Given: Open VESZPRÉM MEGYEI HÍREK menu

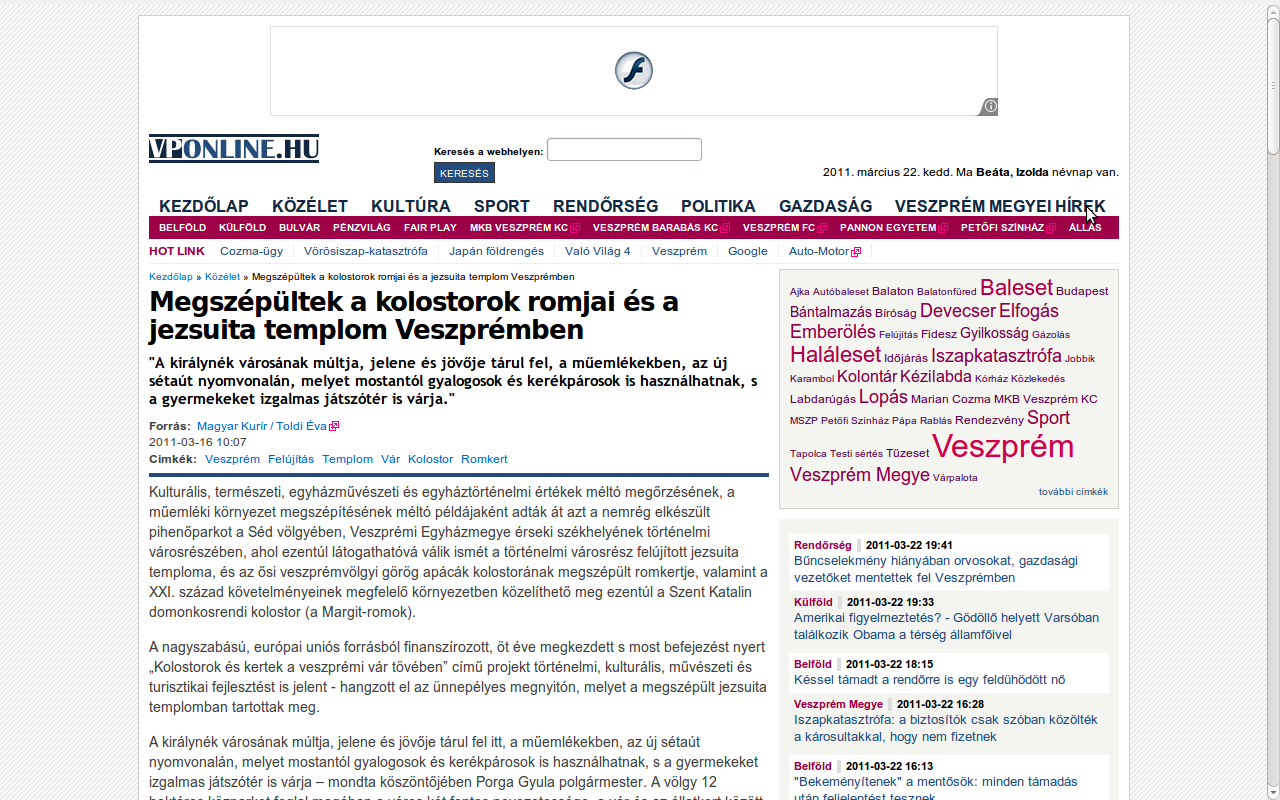Looking at the screenshot, I should pyautogui.click(x=1000, y=206).
